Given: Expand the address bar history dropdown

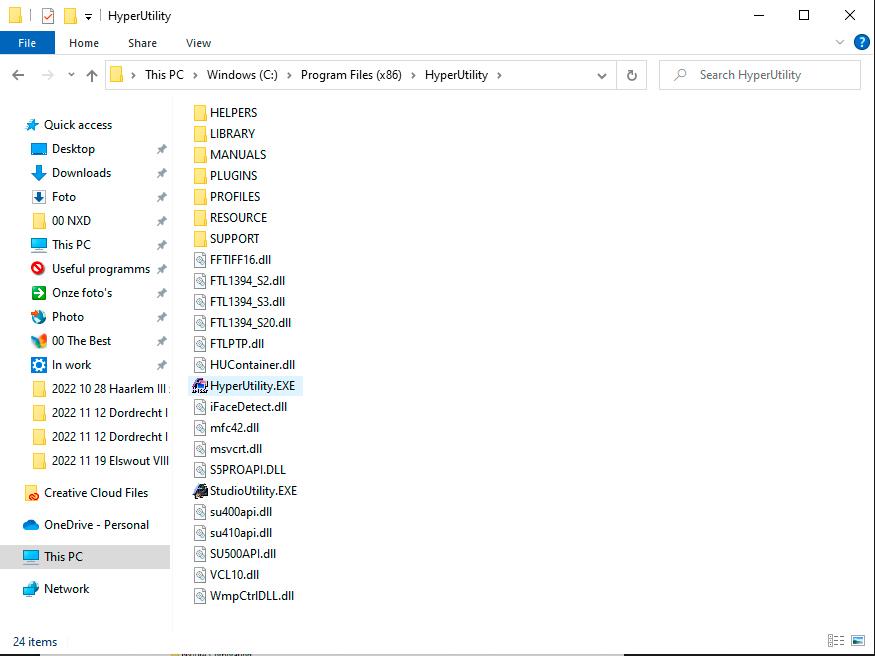Looking at the screenshot, I should pyautogui.click(x=602, y=75).
